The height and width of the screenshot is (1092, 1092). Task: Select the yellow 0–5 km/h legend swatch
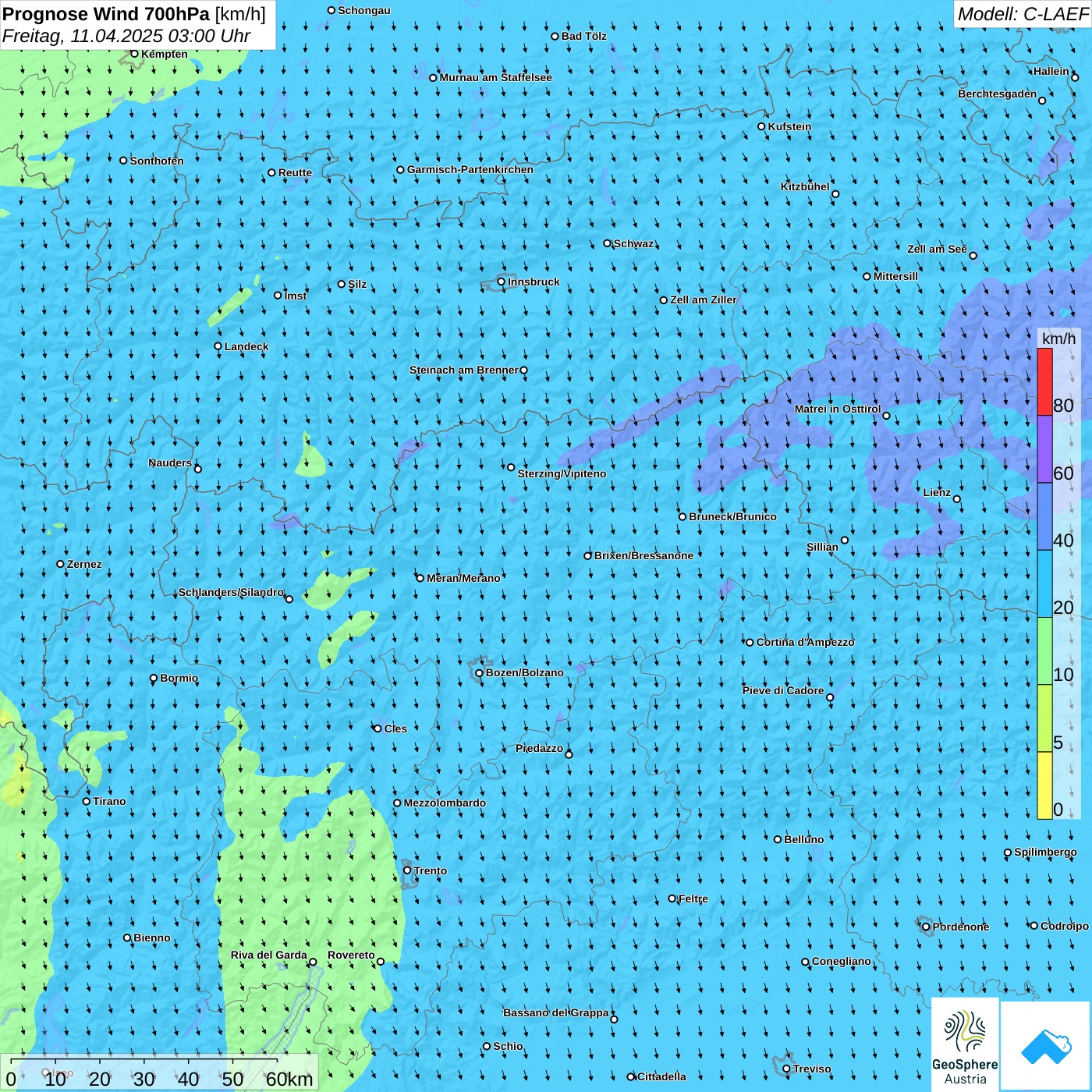[1044, 785]
